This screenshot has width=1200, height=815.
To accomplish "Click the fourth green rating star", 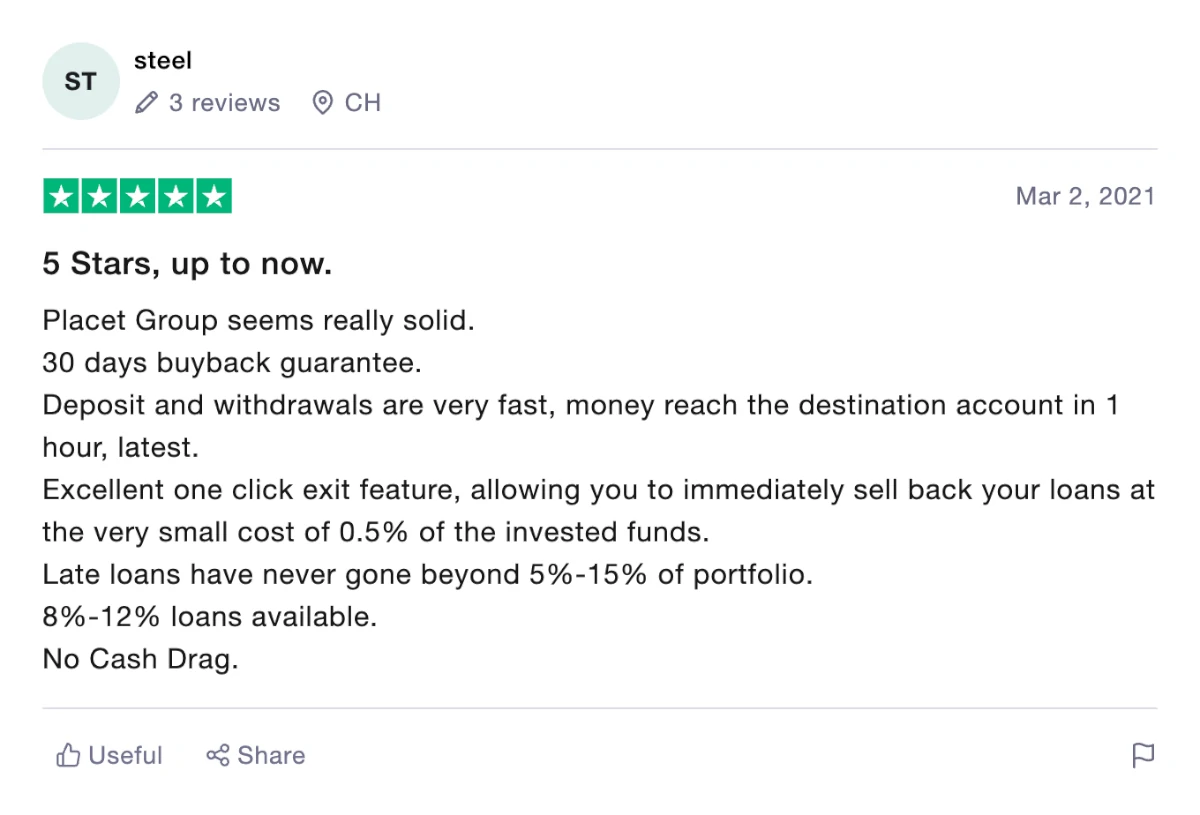I will (x=175, y=196).
